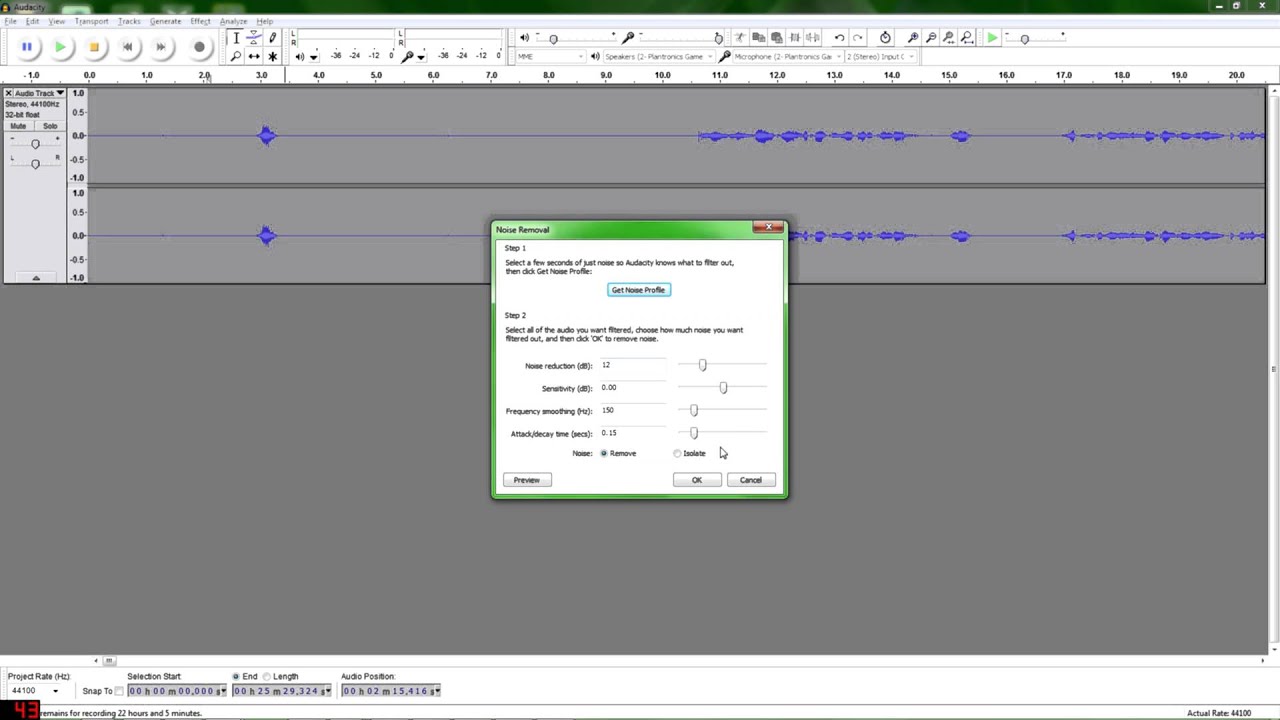
Task: Click the Sync-Lock tracks clock icon
Action: (x=885, y=38)
